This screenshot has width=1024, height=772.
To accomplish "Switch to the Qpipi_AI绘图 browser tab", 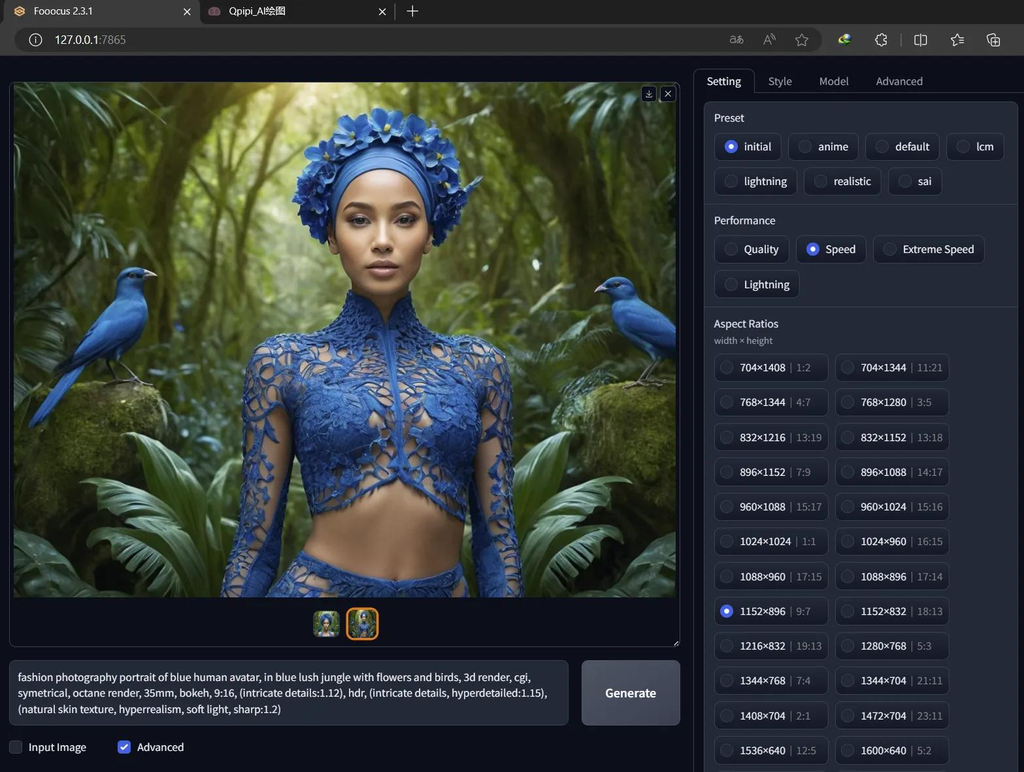I will [x=296, y=12].
